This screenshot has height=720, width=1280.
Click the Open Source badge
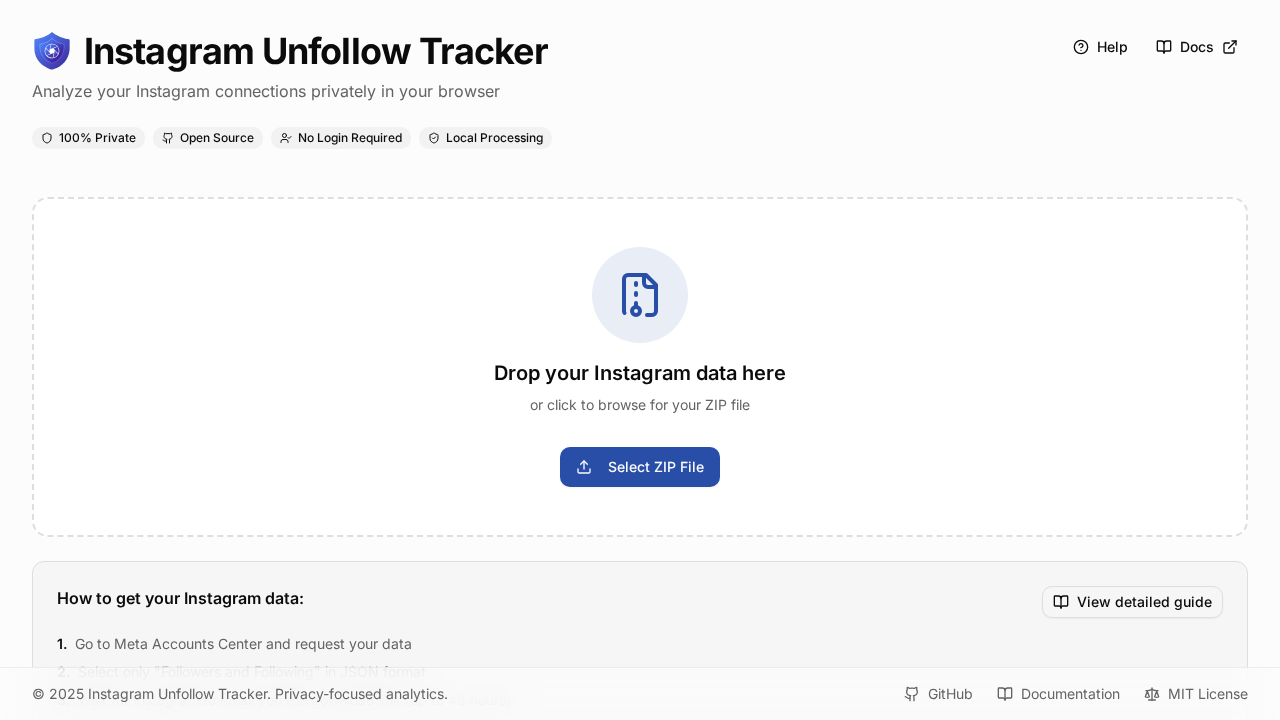(207, 138)
